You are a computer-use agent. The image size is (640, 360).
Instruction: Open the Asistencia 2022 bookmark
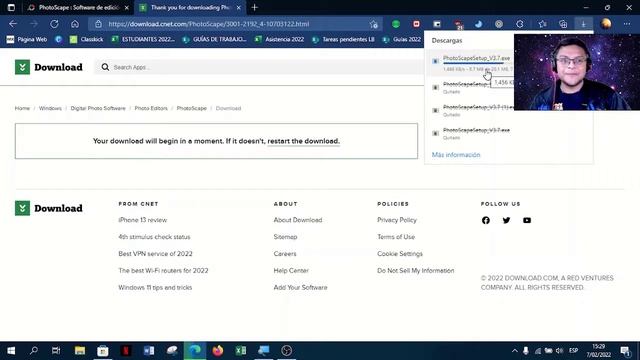pyautogui.click(x=279, y=39)
